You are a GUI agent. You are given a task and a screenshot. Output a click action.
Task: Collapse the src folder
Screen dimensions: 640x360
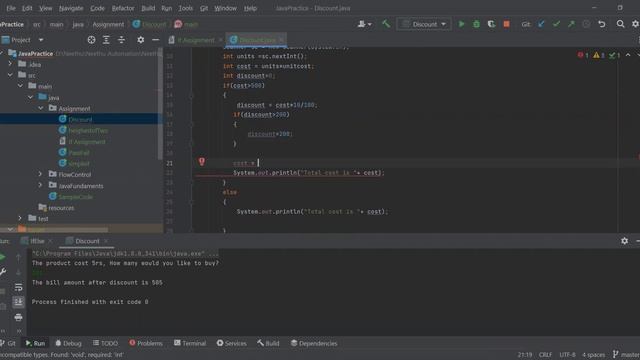tap(10, 75)
